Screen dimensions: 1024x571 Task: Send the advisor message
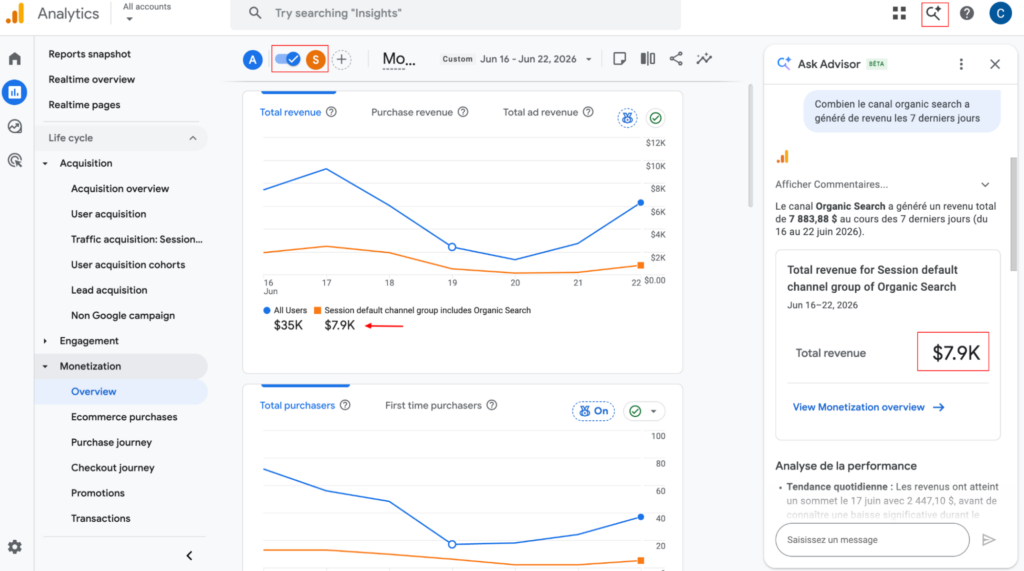point(989,540)
